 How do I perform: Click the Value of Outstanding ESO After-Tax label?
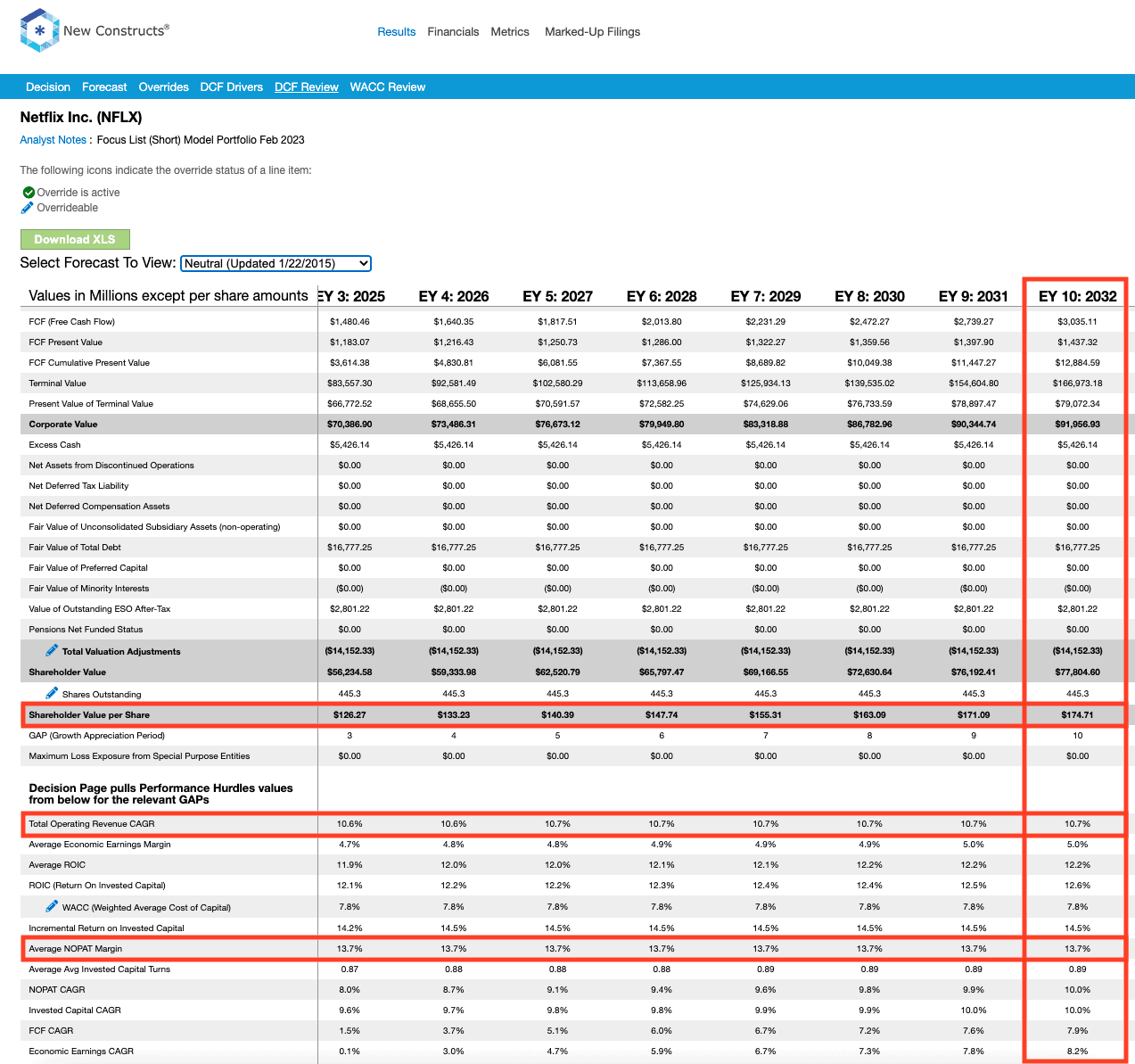click(x=100, y=609)
